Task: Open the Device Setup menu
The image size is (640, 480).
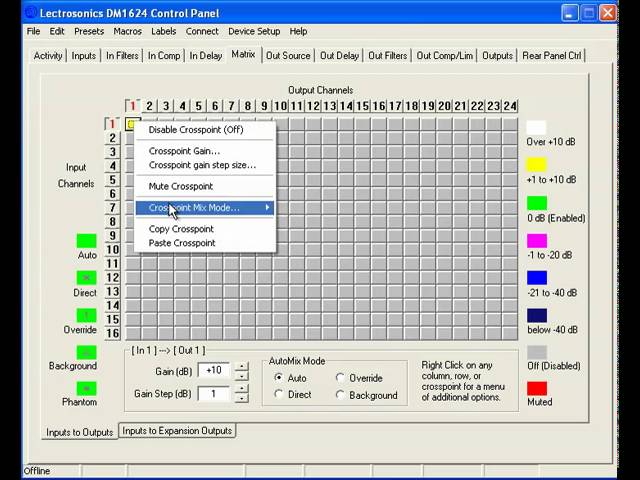Action: (254, 31)
